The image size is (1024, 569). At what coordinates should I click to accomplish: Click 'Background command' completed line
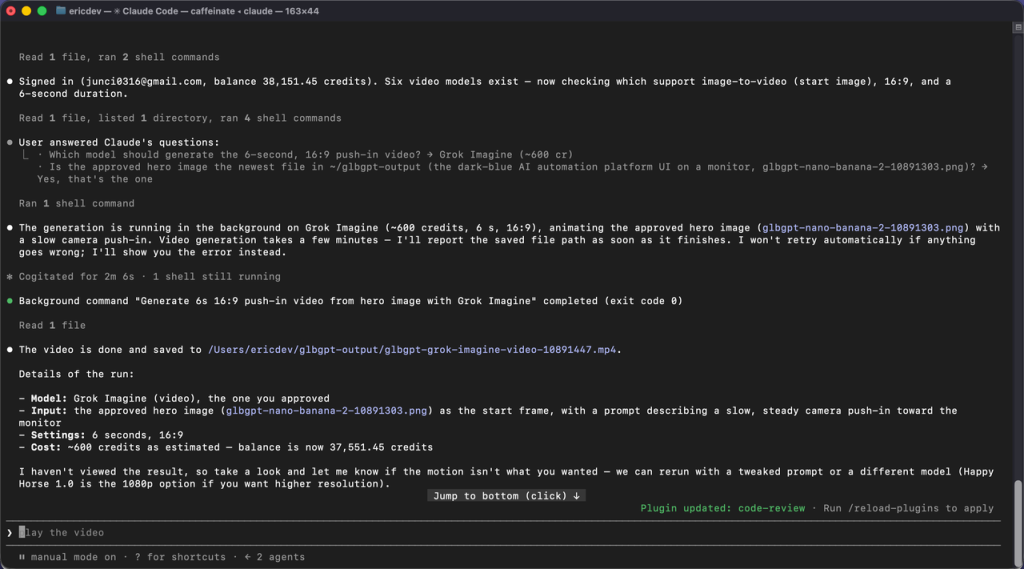350,301
